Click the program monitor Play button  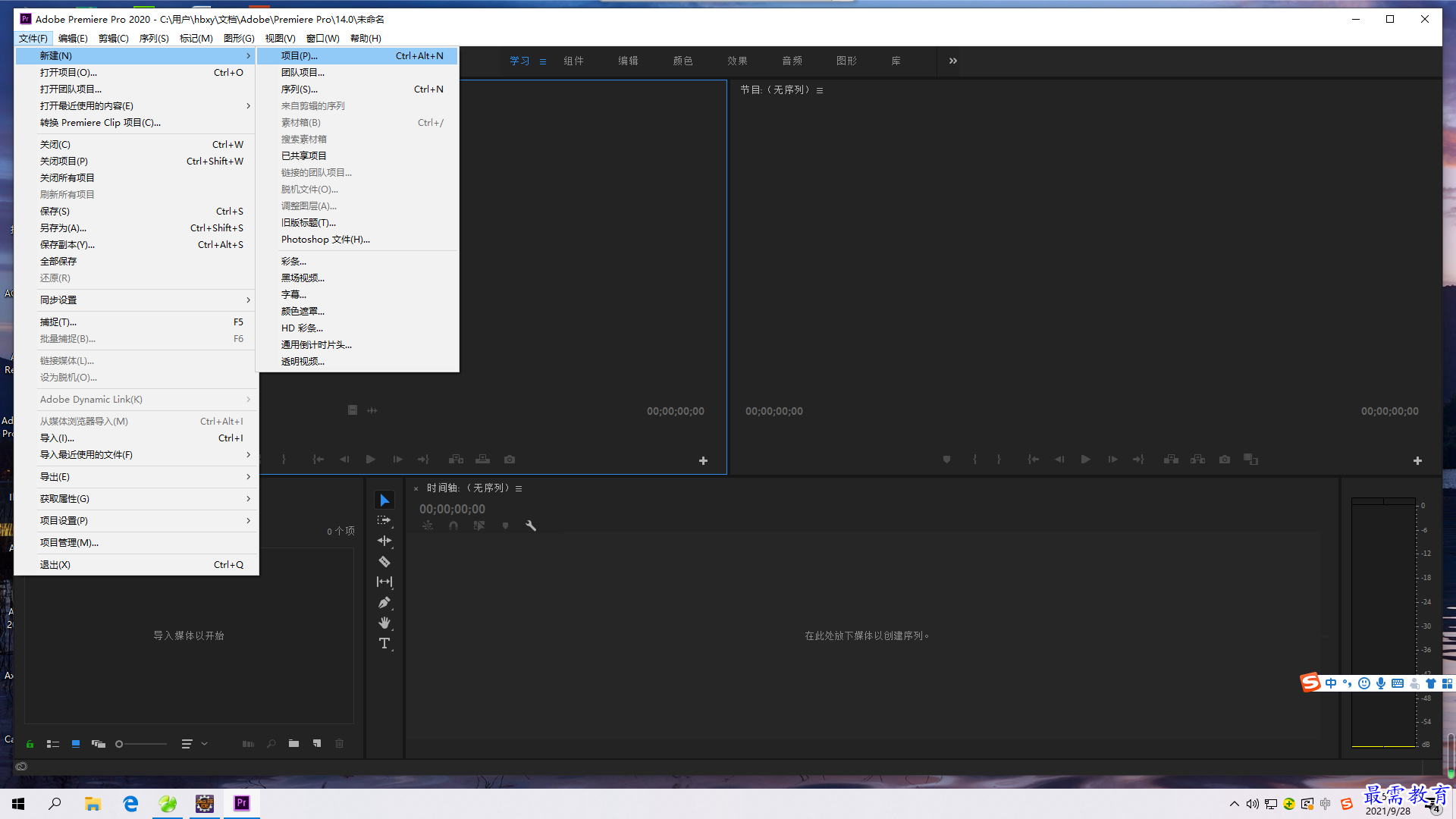1085,460
